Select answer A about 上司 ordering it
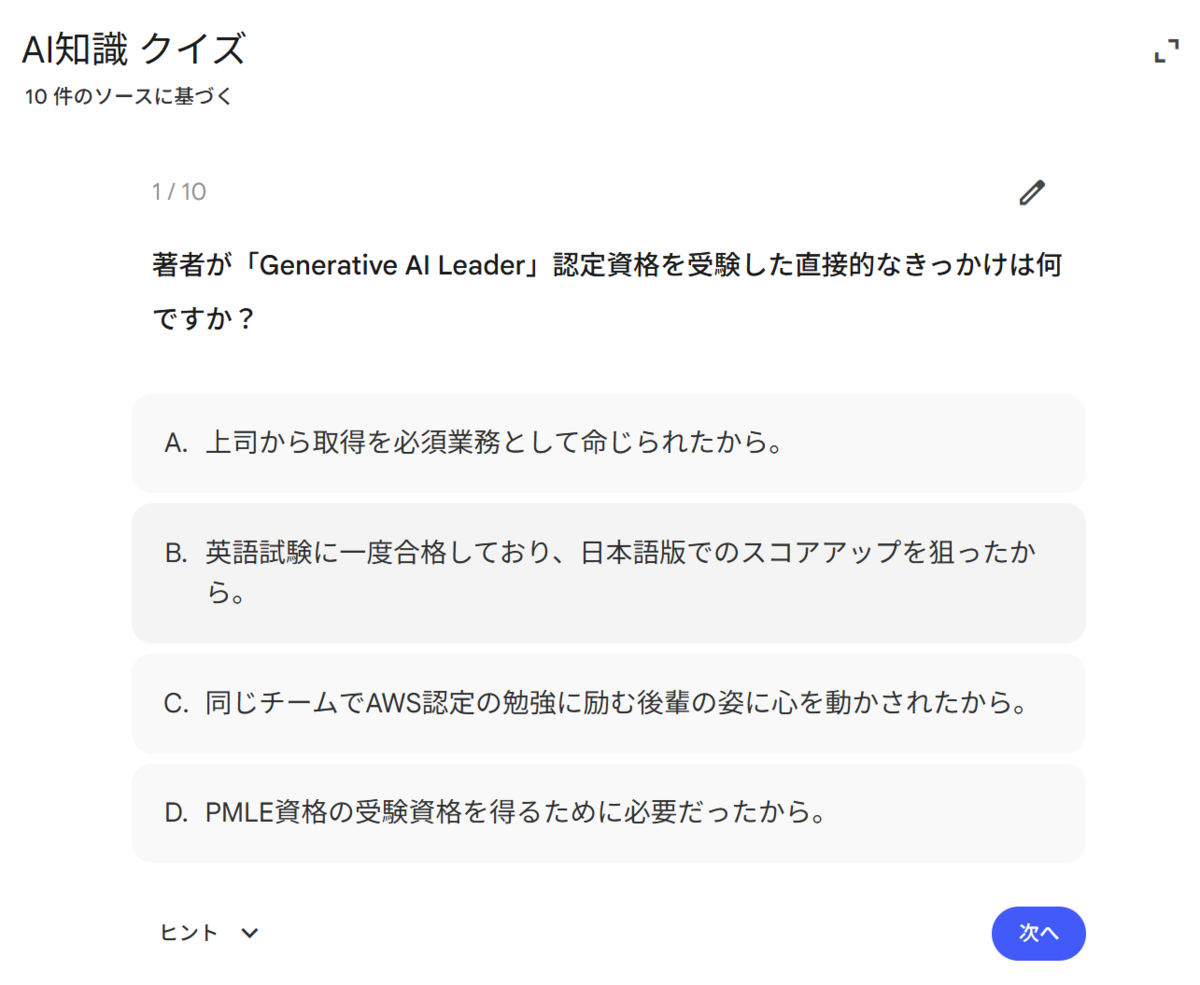The height and width of the screenshot is (985, 1200). 608,443
